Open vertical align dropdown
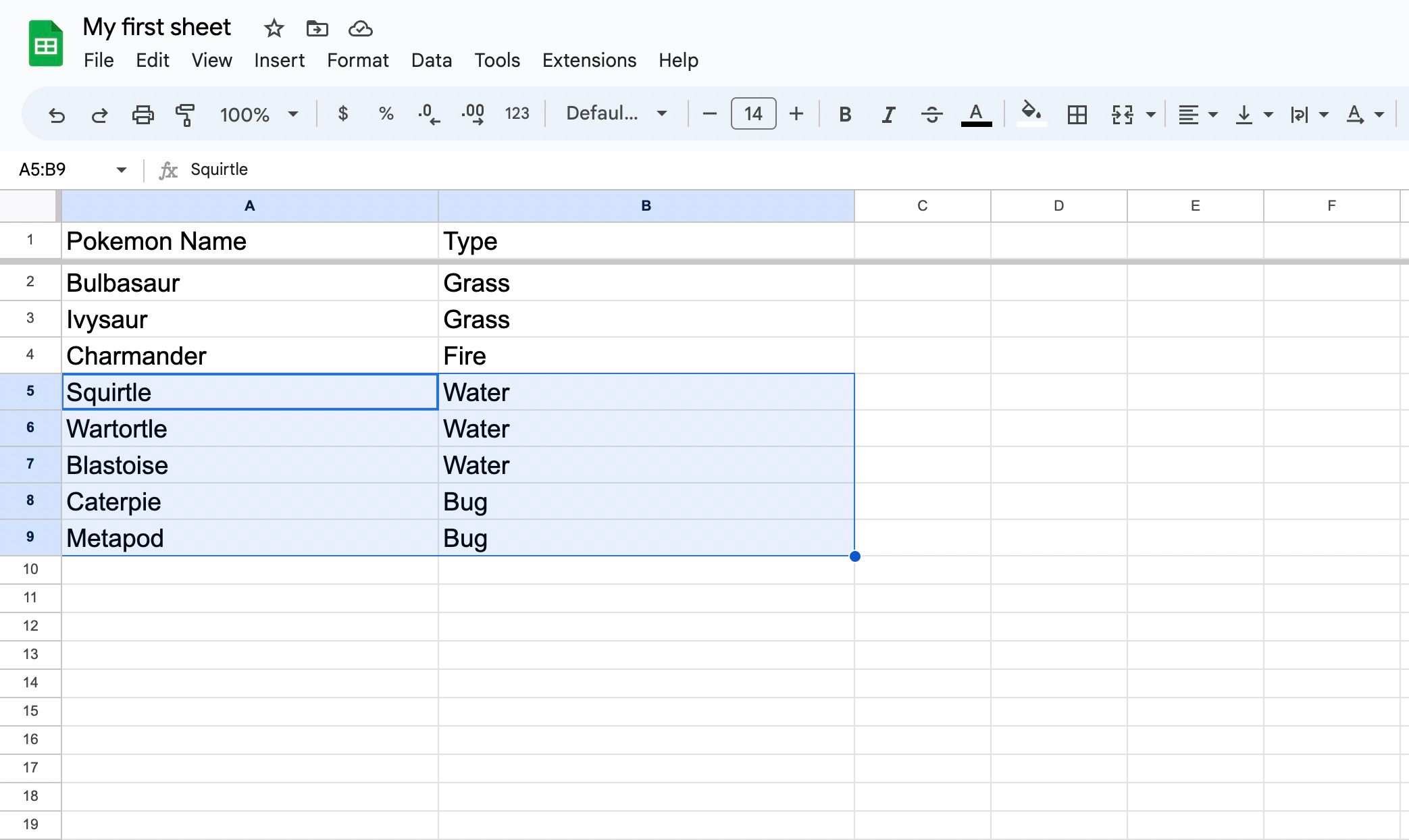 [x=1254, y=115]
